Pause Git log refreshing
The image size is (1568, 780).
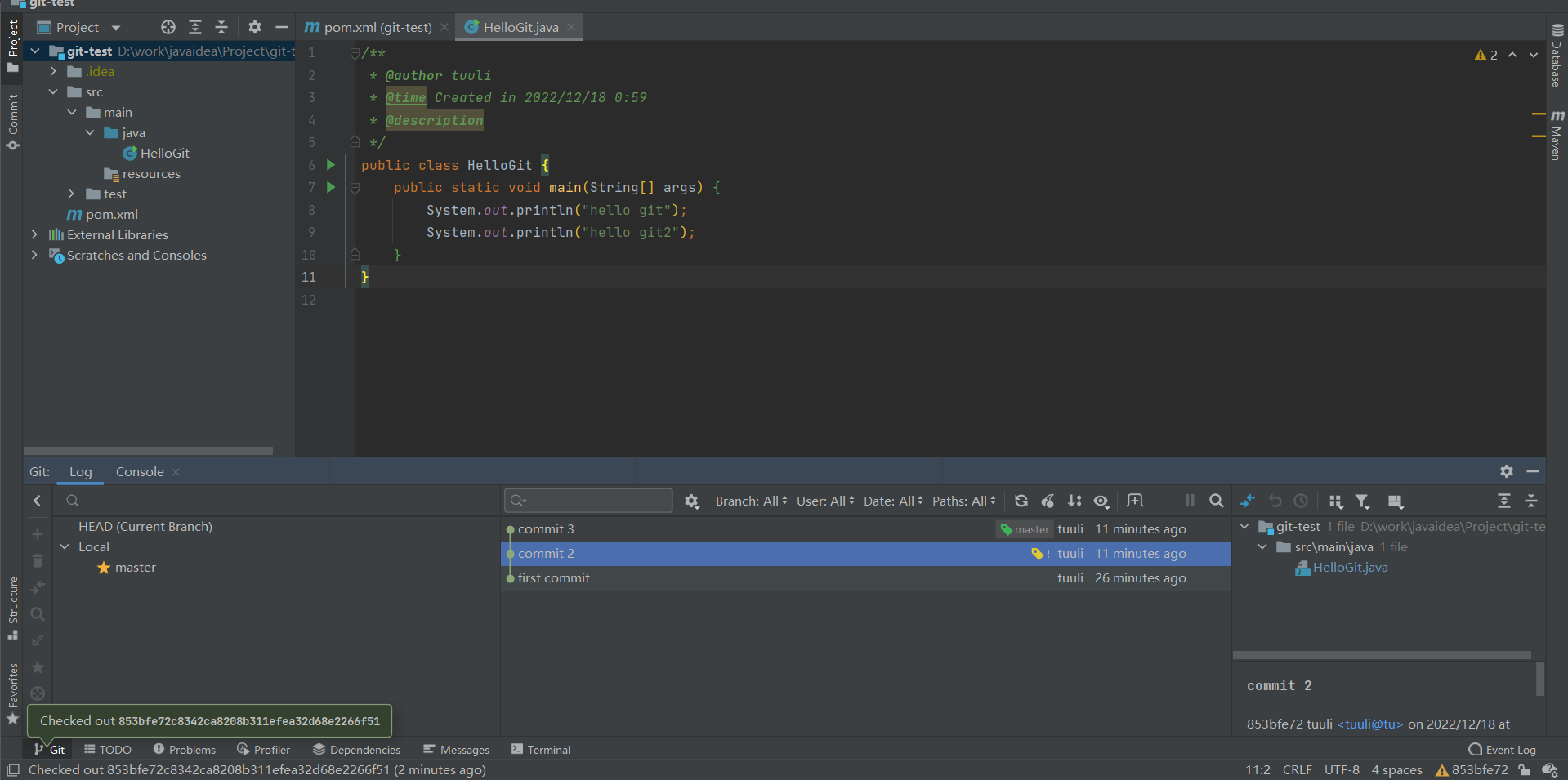click(x=1190, y=501)
